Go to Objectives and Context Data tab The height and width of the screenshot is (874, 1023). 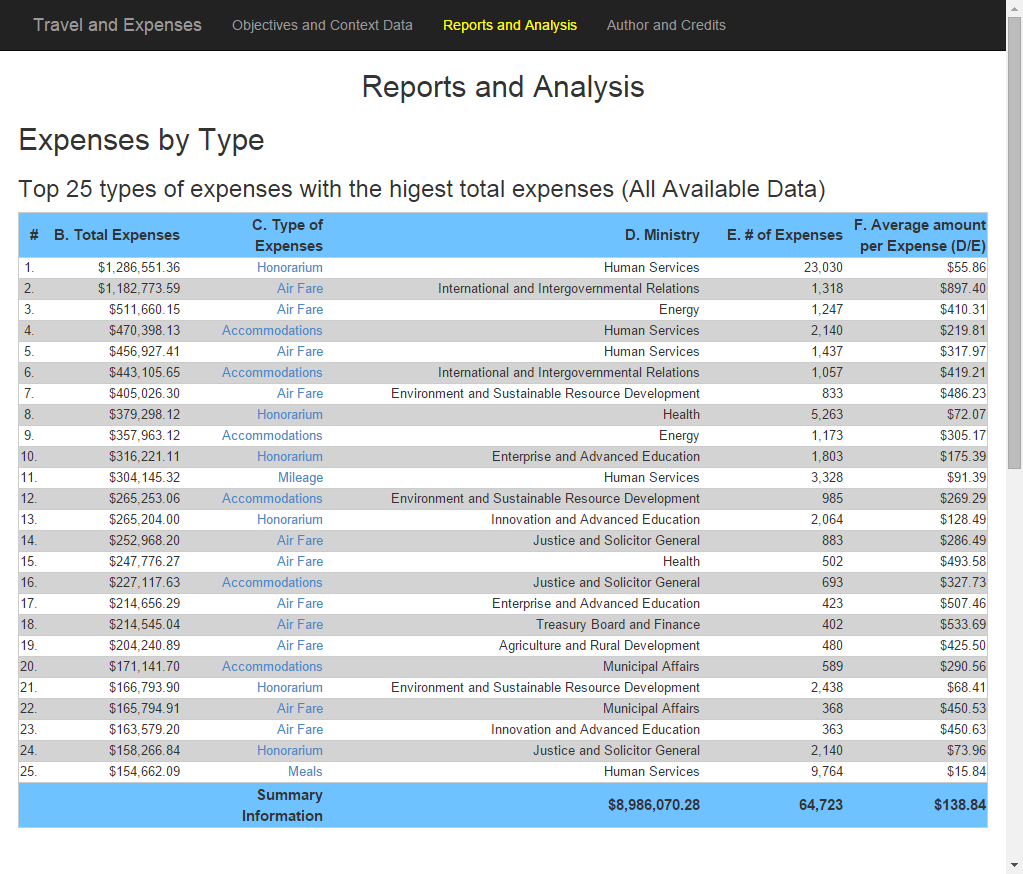tap(322, 25)
